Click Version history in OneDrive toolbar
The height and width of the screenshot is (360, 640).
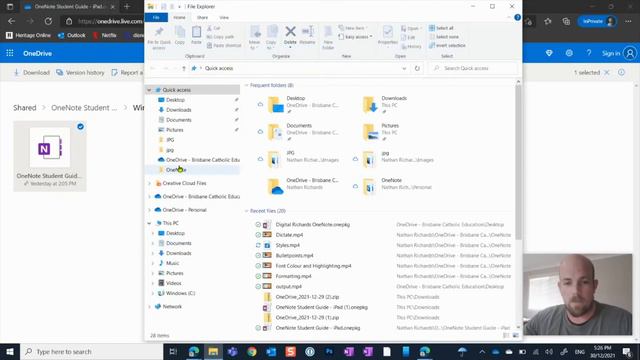point(80,72)
